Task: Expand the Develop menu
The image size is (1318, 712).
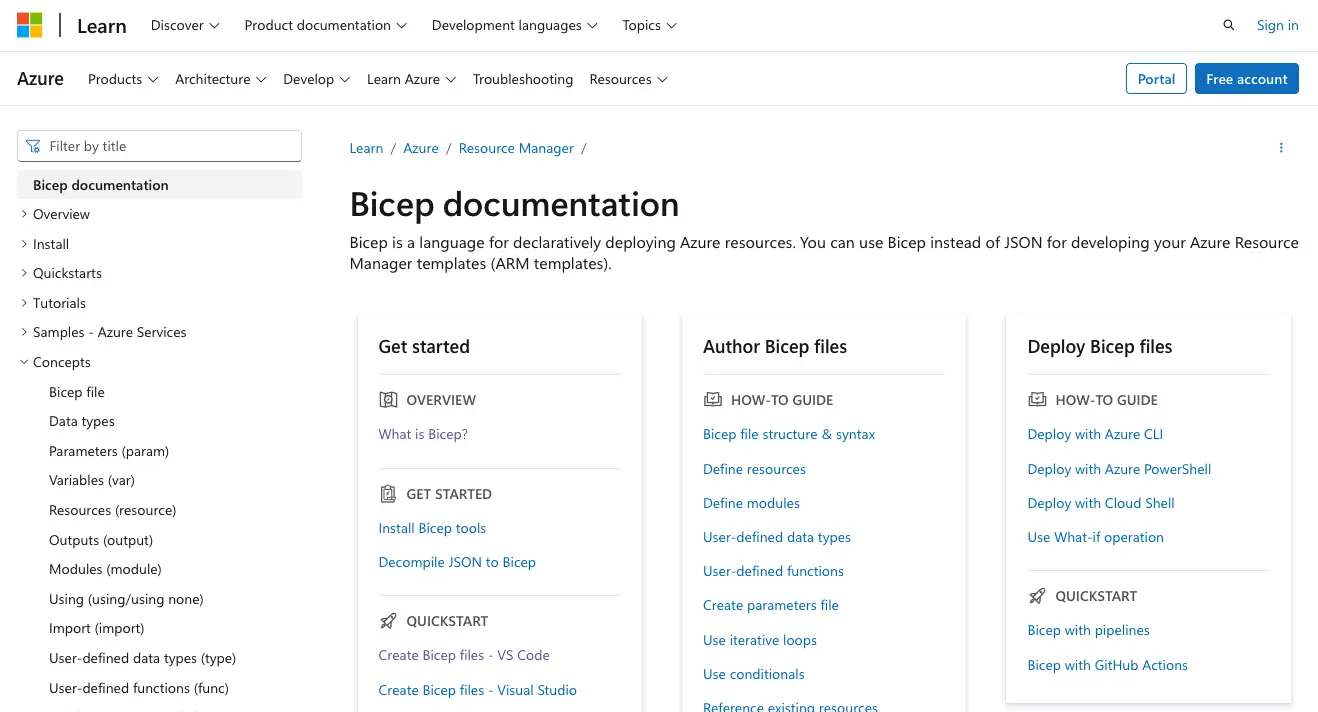Action: tap(317, 79)
